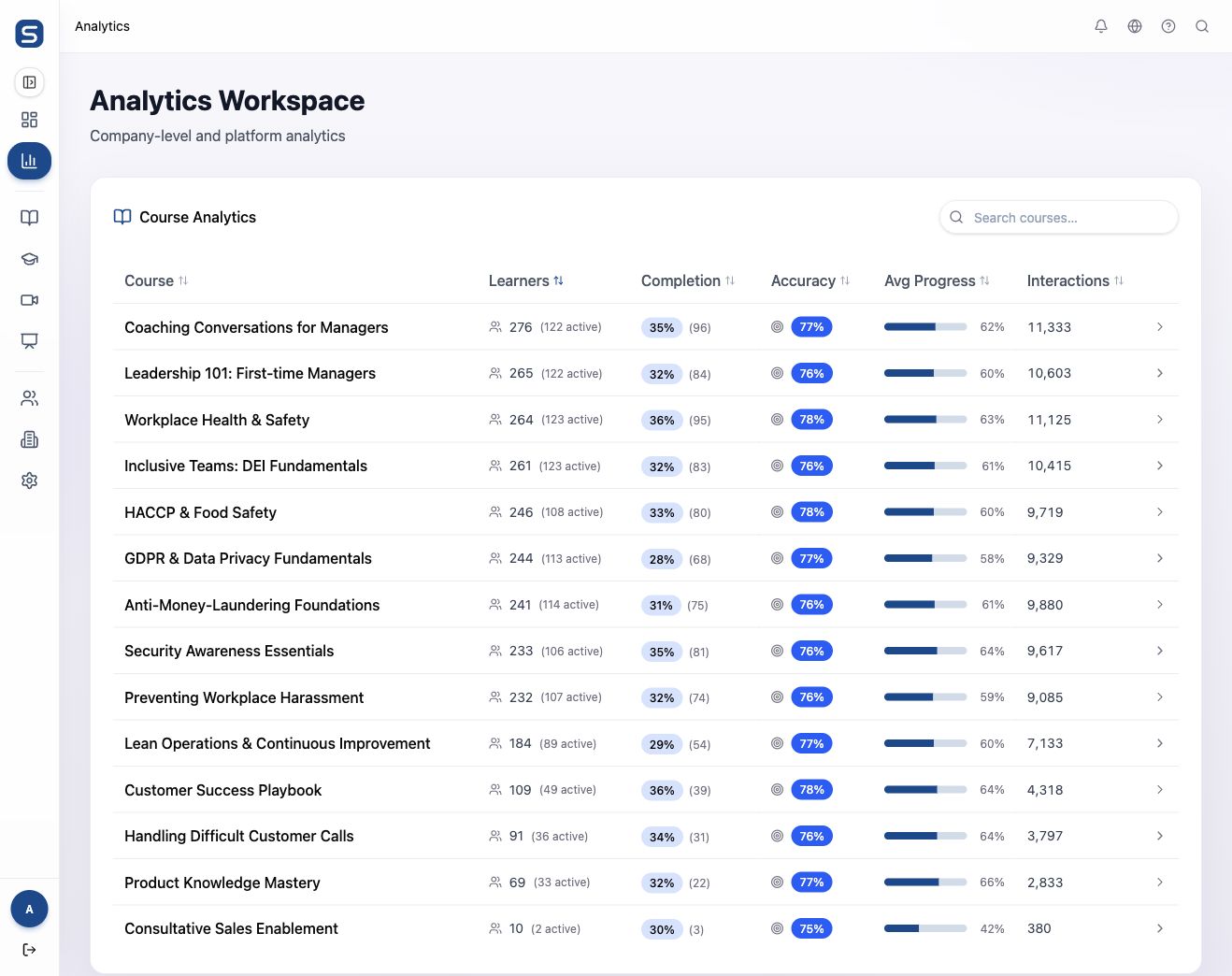Open Lean Operations & Continuous Improvement course
1232x976 pixels.
[x=278, y=743]
